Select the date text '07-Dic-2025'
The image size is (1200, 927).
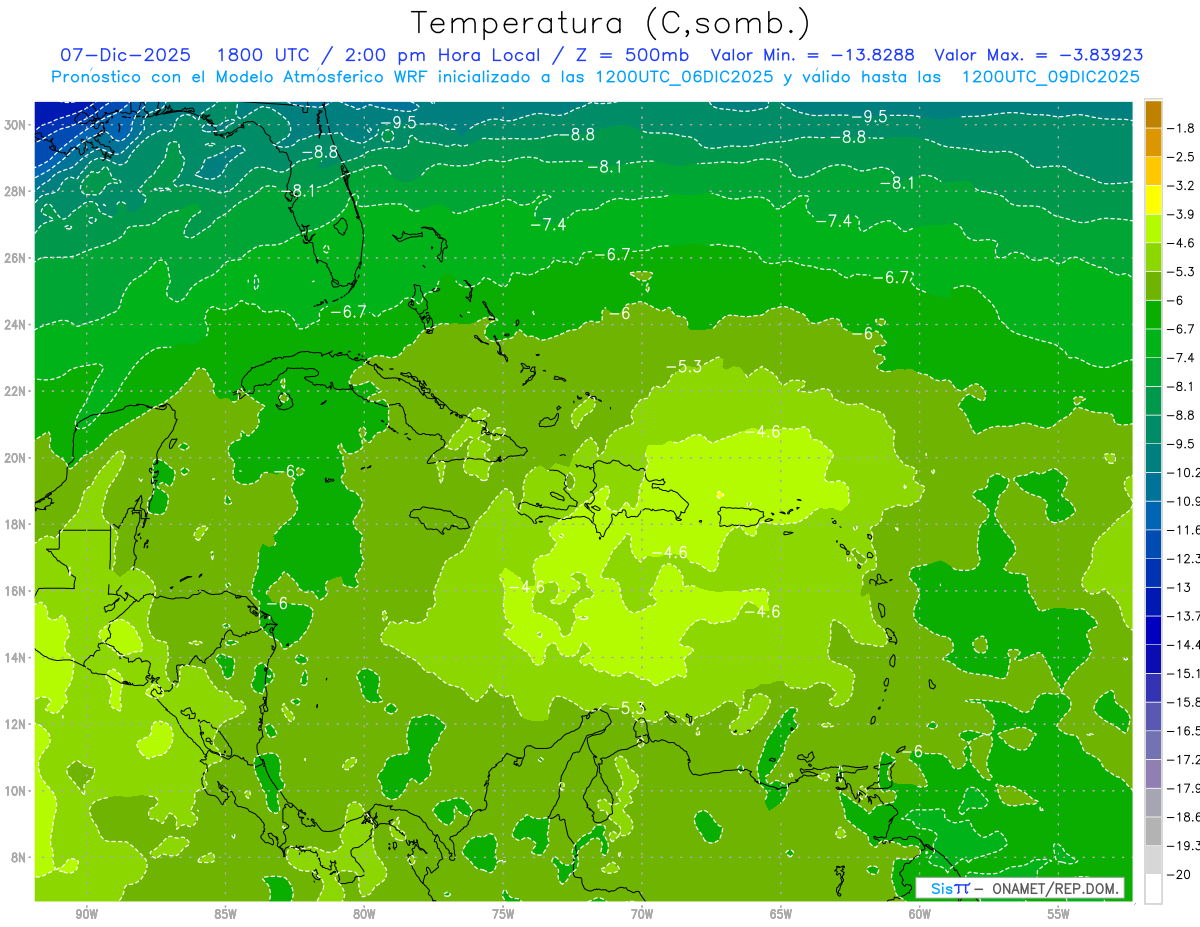[125, 55]
